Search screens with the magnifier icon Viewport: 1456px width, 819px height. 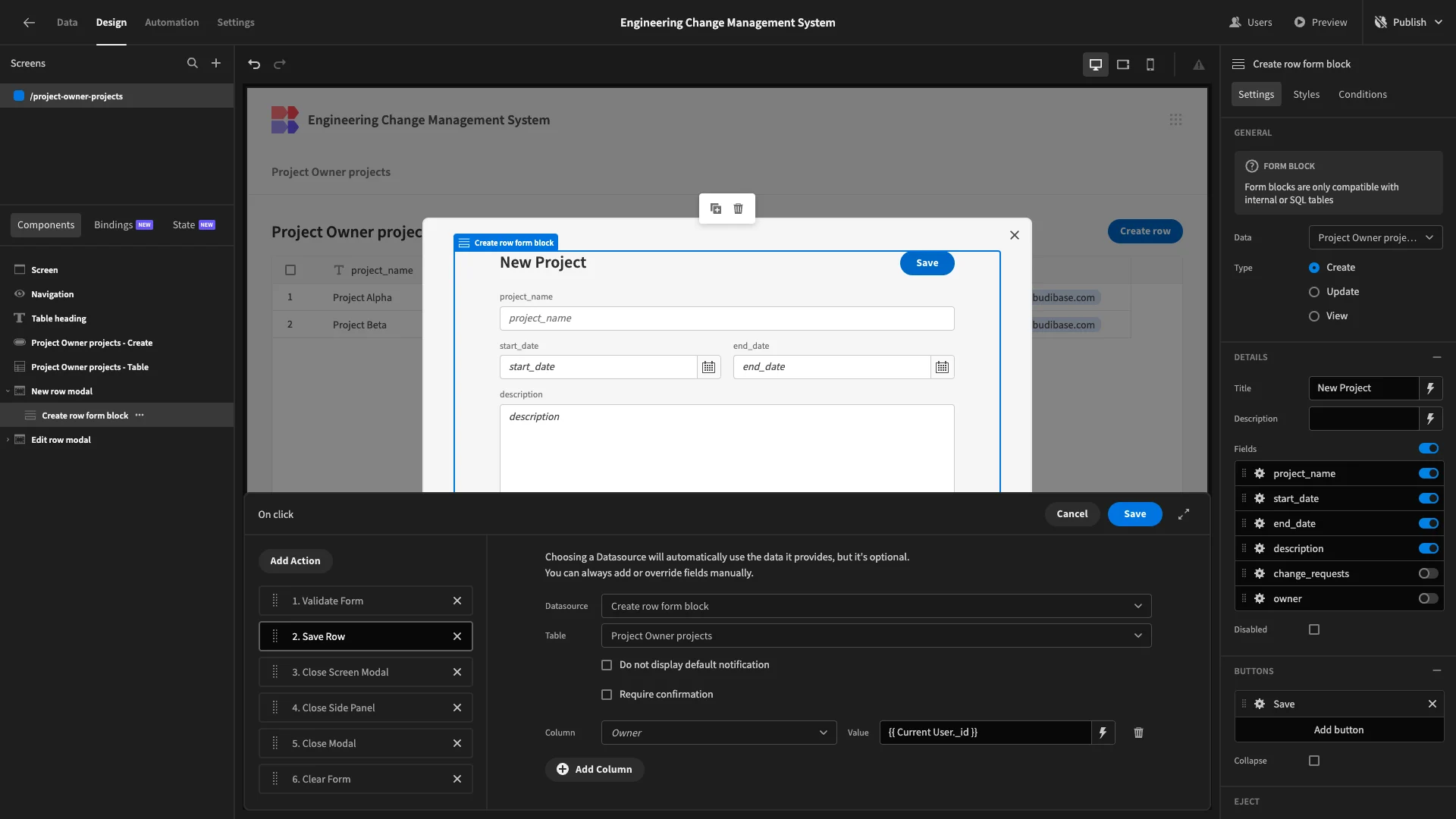[193, 64]
